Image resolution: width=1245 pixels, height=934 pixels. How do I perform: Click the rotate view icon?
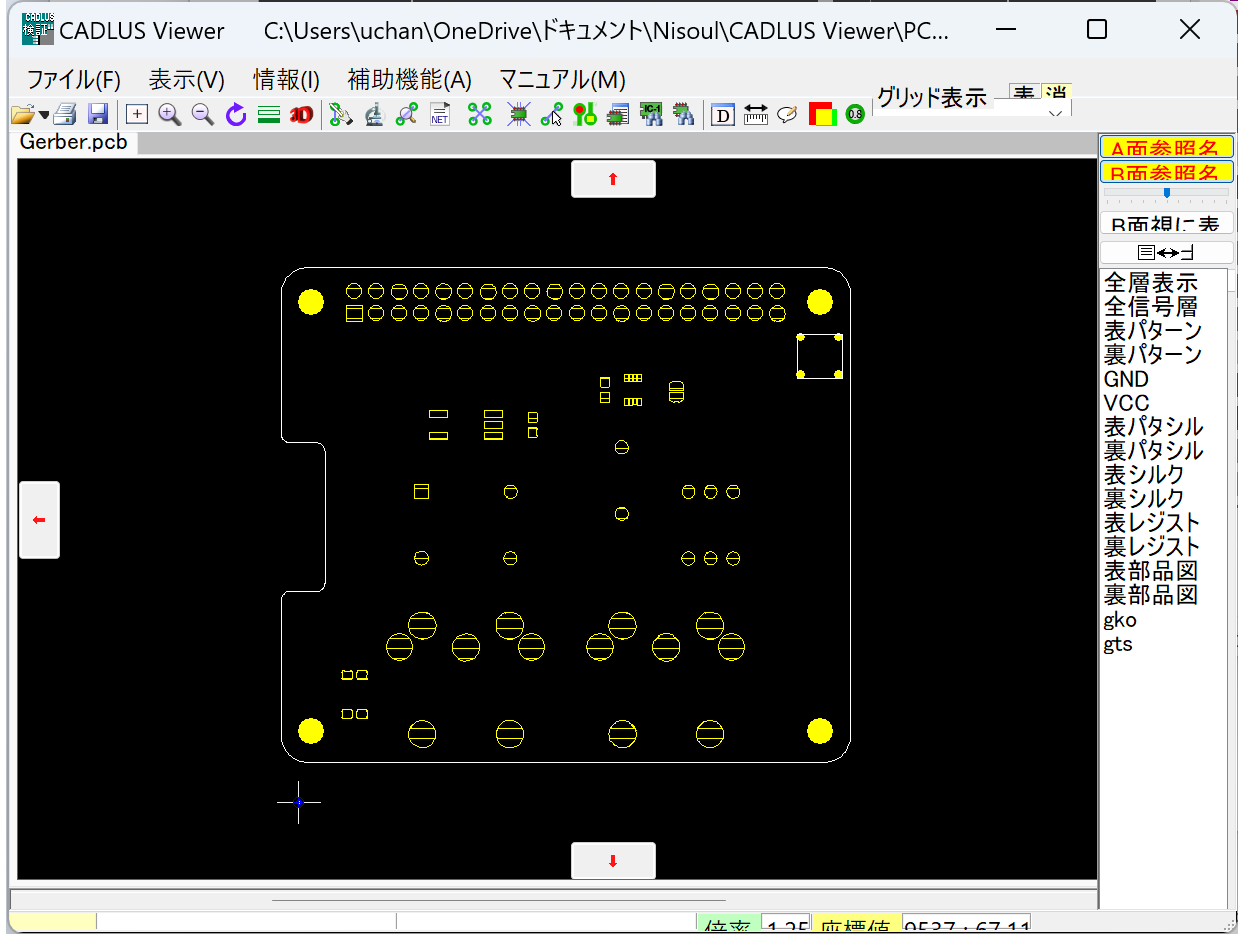[236, 114]
